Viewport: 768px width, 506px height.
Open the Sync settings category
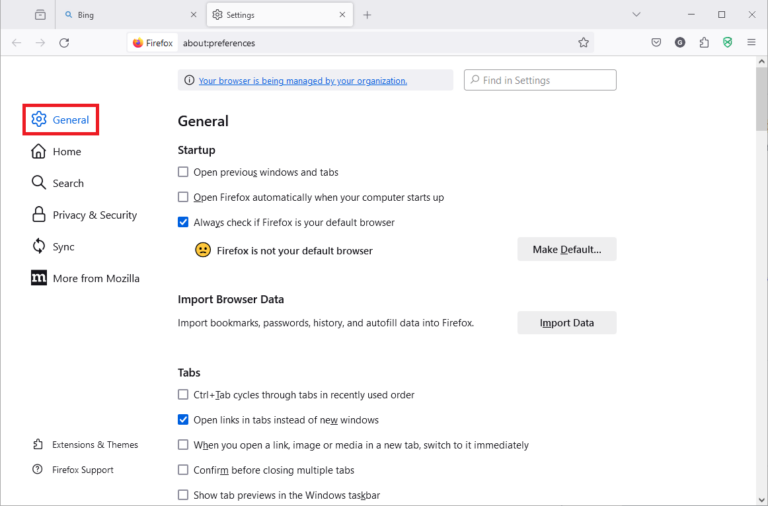[53, 246]
